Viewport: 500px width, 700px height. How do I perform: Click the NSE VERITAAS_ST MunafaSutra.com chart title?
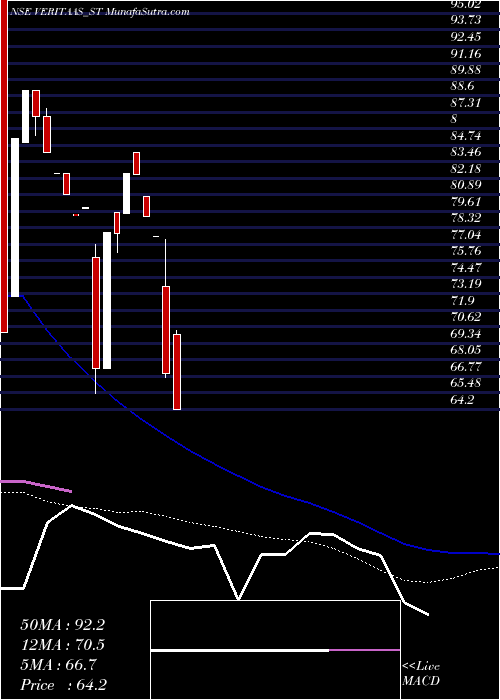[100, 12]
